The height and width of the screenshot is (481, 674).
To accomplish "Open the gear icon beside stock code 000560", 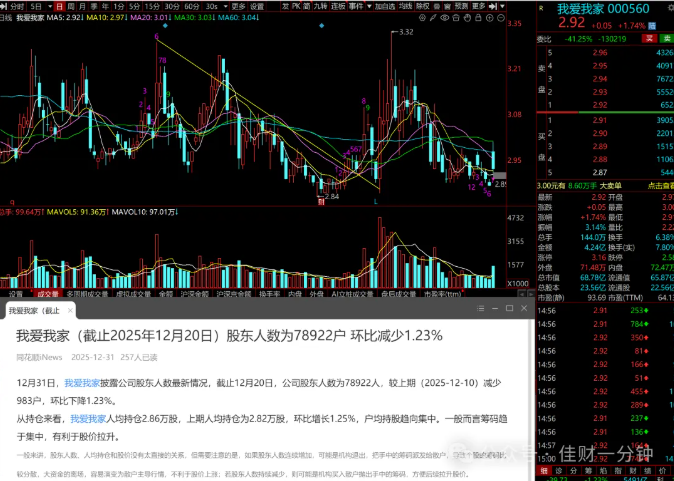I will coord(671,8).
